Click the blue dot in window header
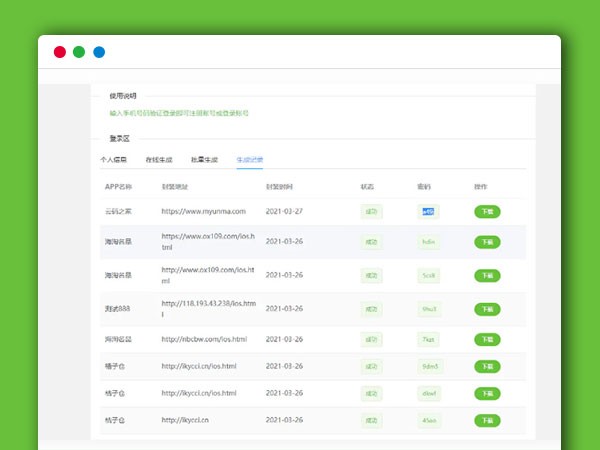The height and width of the screenshot is (450, 600). (99, 52)
